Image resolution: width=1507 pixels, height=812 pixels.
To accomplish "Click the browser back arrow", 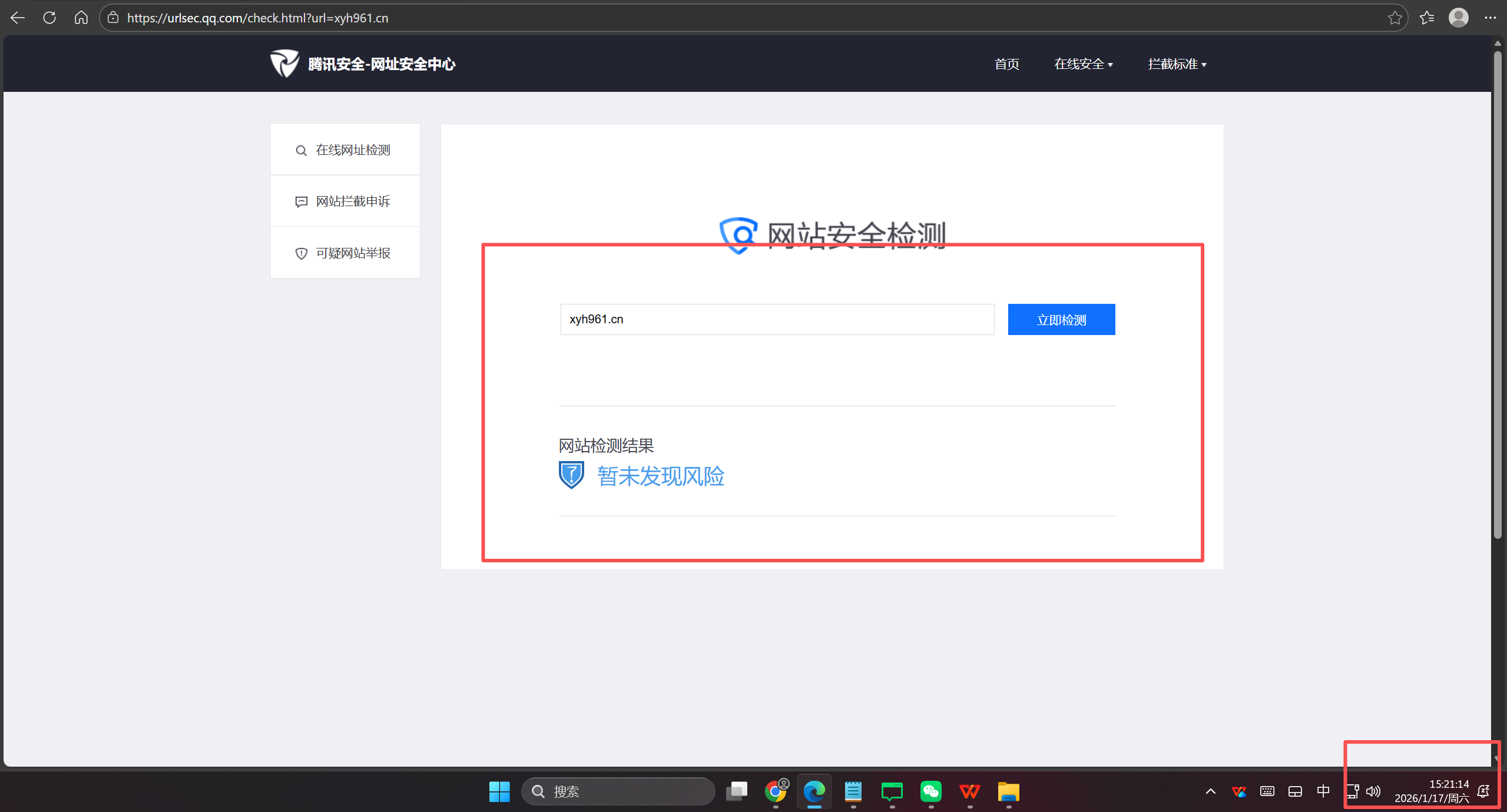I will click(18, 18).
